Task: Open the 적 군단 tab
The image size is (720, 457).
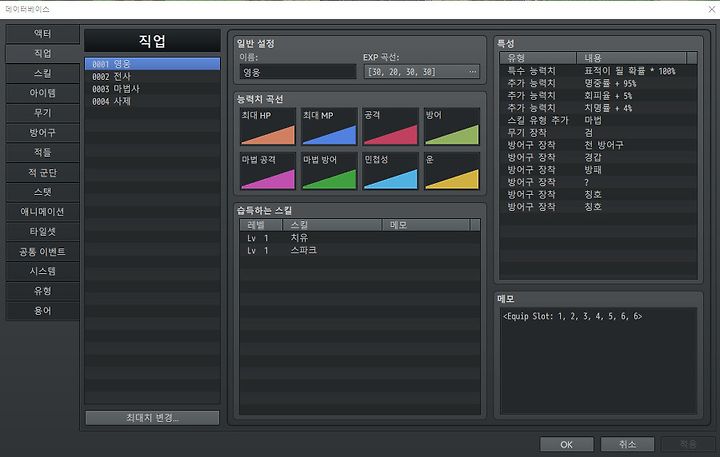Action: 42,173
